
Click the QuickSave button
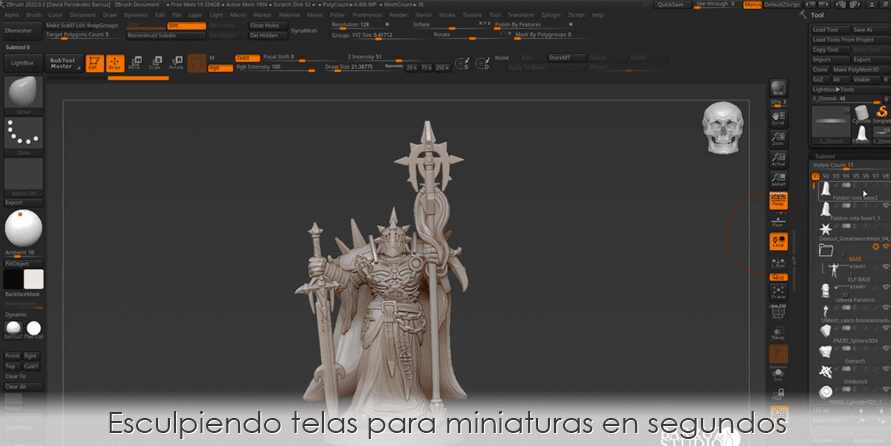(x=669, y=5)
